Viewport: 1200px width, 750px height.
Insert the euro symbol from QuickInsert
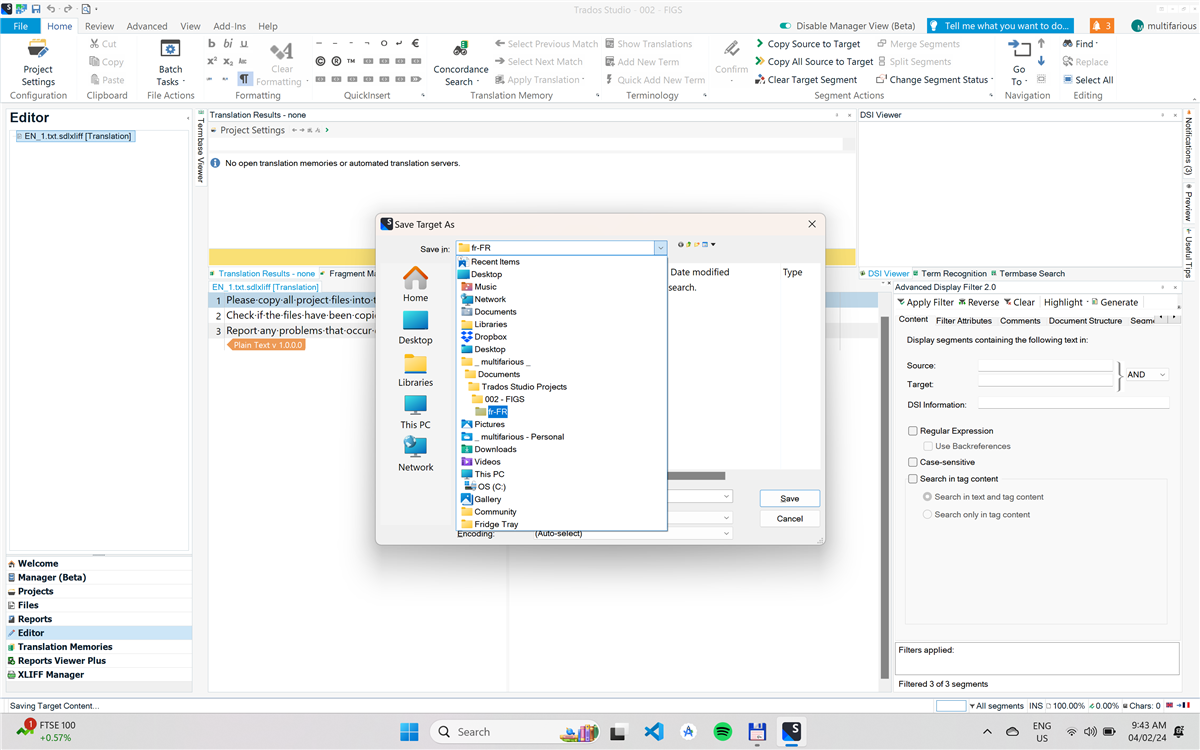point(415,44)
